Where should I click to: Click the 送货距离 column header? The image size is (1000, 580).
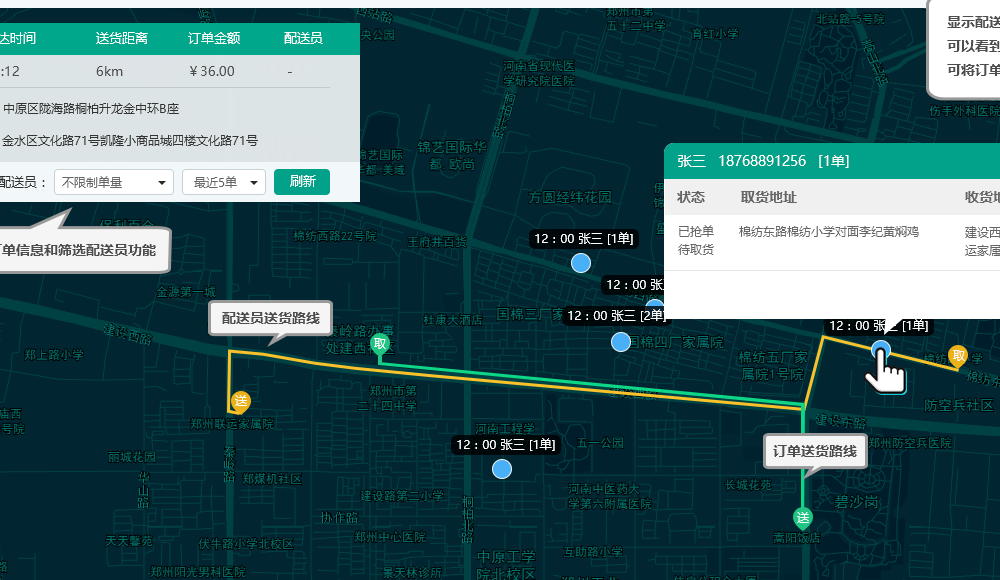coord(122,38)
